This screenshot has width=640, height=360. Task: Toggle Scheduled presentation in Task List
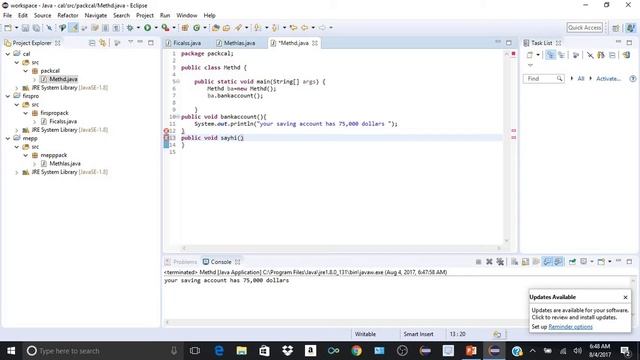coord(562,55)
